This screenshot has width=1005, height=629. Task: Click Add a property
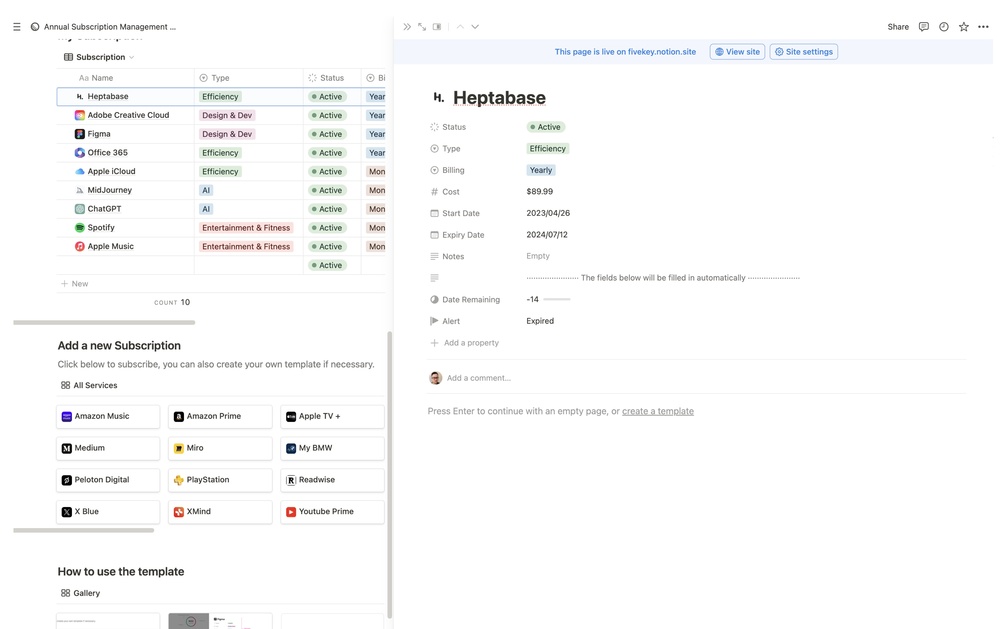[x=465, y=343]
